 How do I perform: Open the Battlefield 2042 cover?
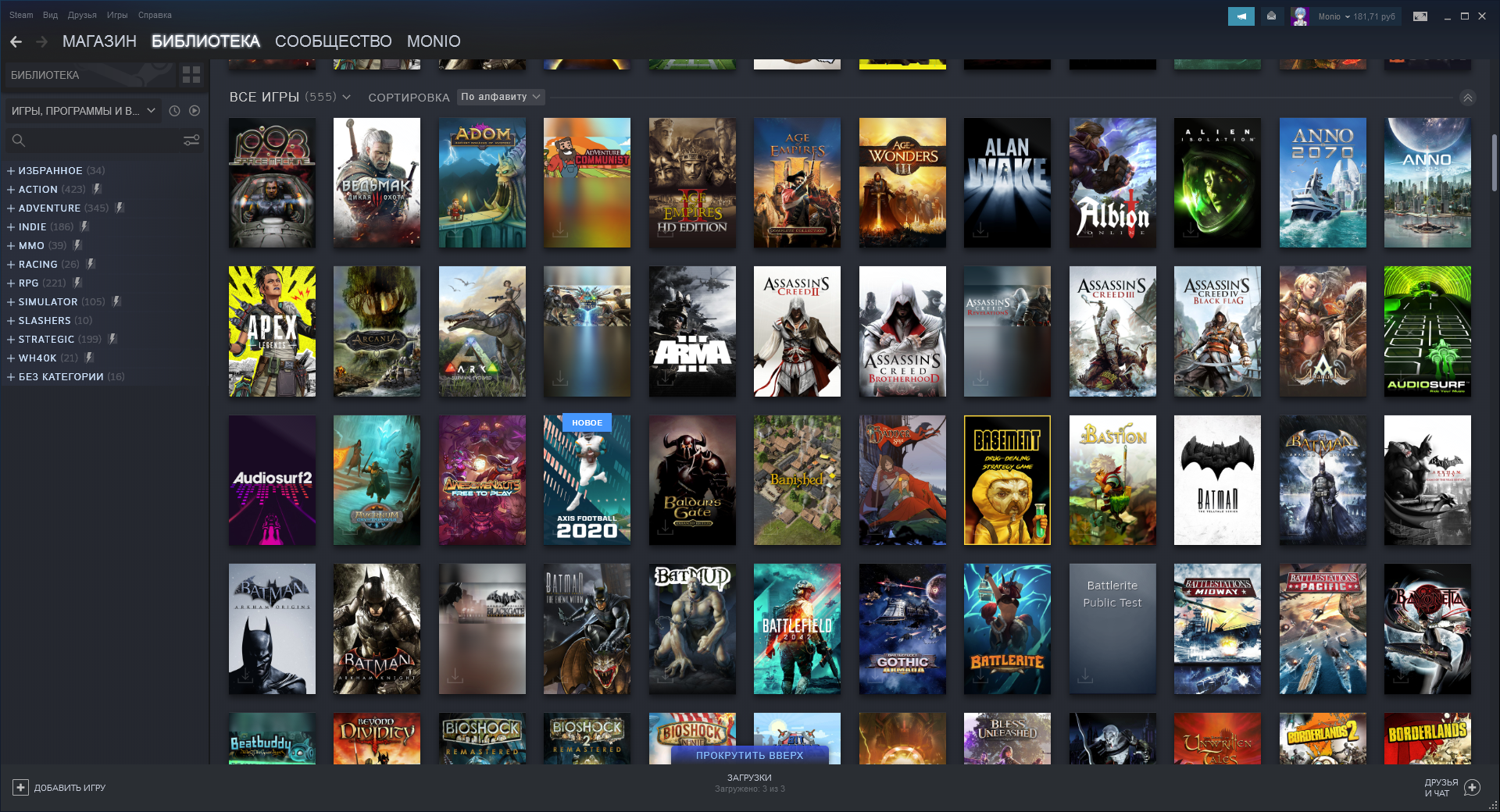(797, 629)
